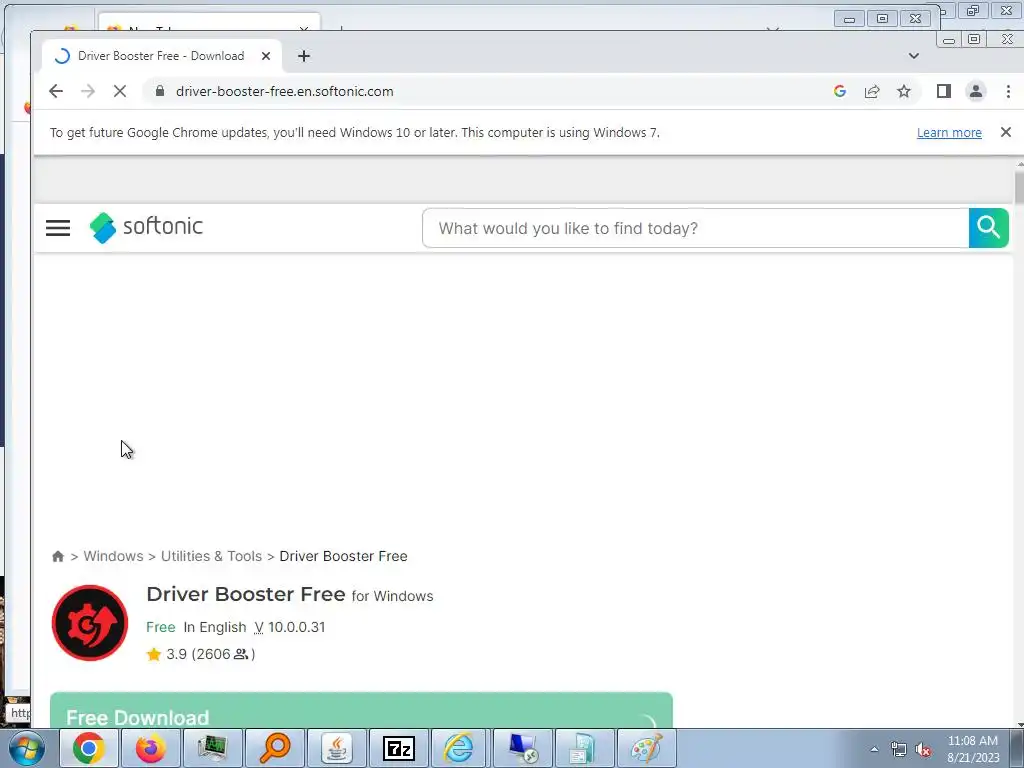The height and width of the screenshot is (768, 1024).
Task: Click the Driver Booster Free title
Action: (246, 594)
